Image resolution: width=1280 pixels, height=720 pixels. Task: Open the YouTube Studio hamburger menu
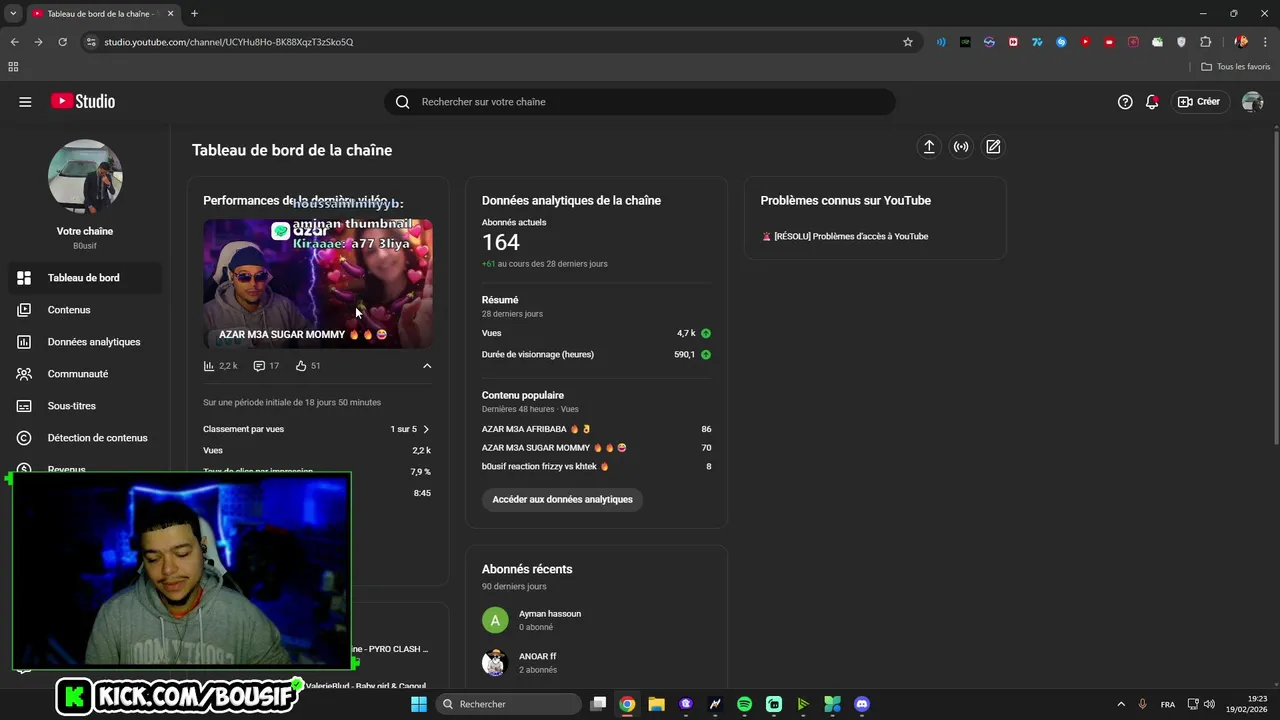click(25, 102)
